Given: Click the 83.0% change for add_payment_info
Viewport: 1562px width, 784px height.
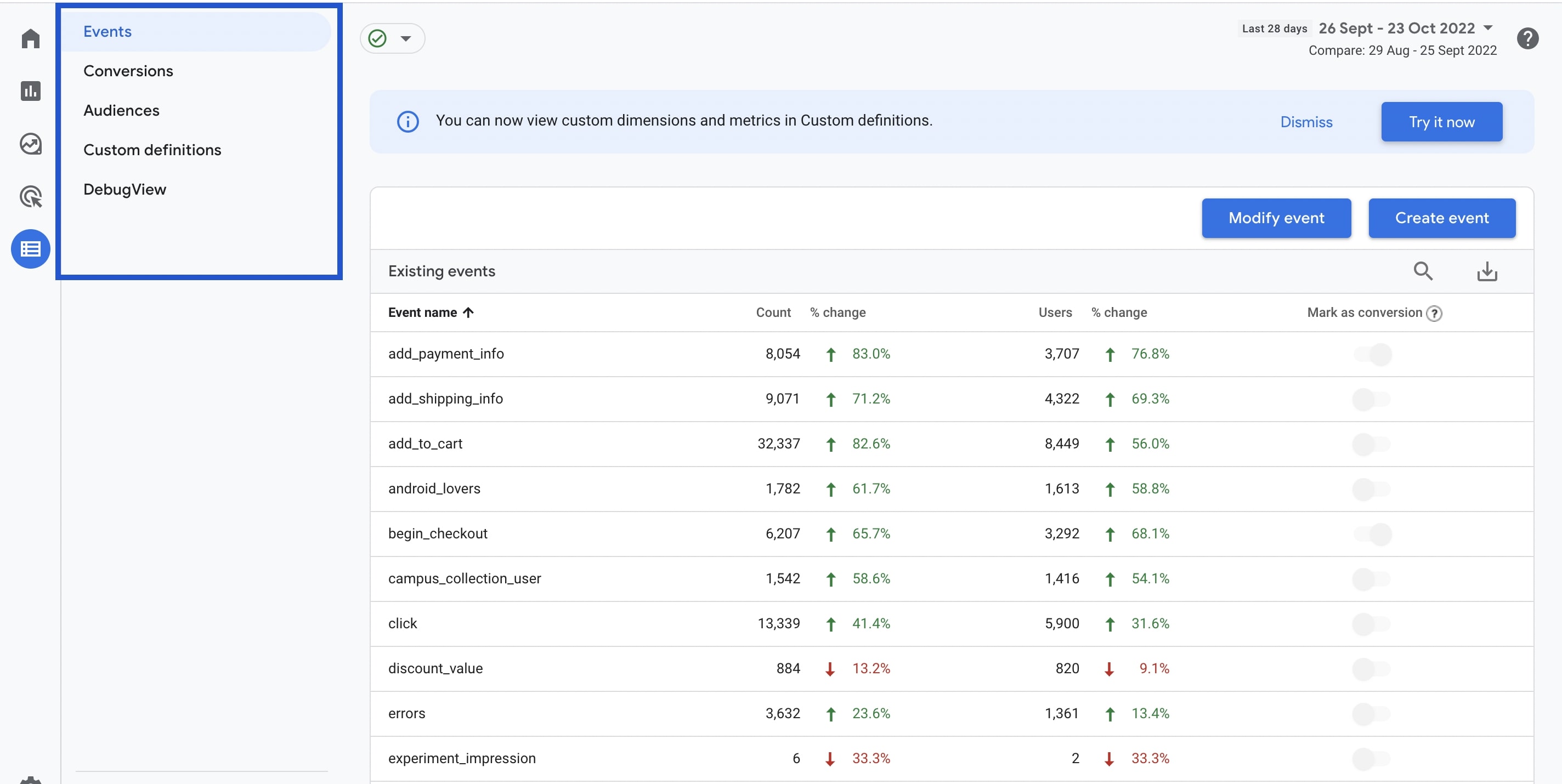Looking at the screenshot, I should (x=871, y=354).
